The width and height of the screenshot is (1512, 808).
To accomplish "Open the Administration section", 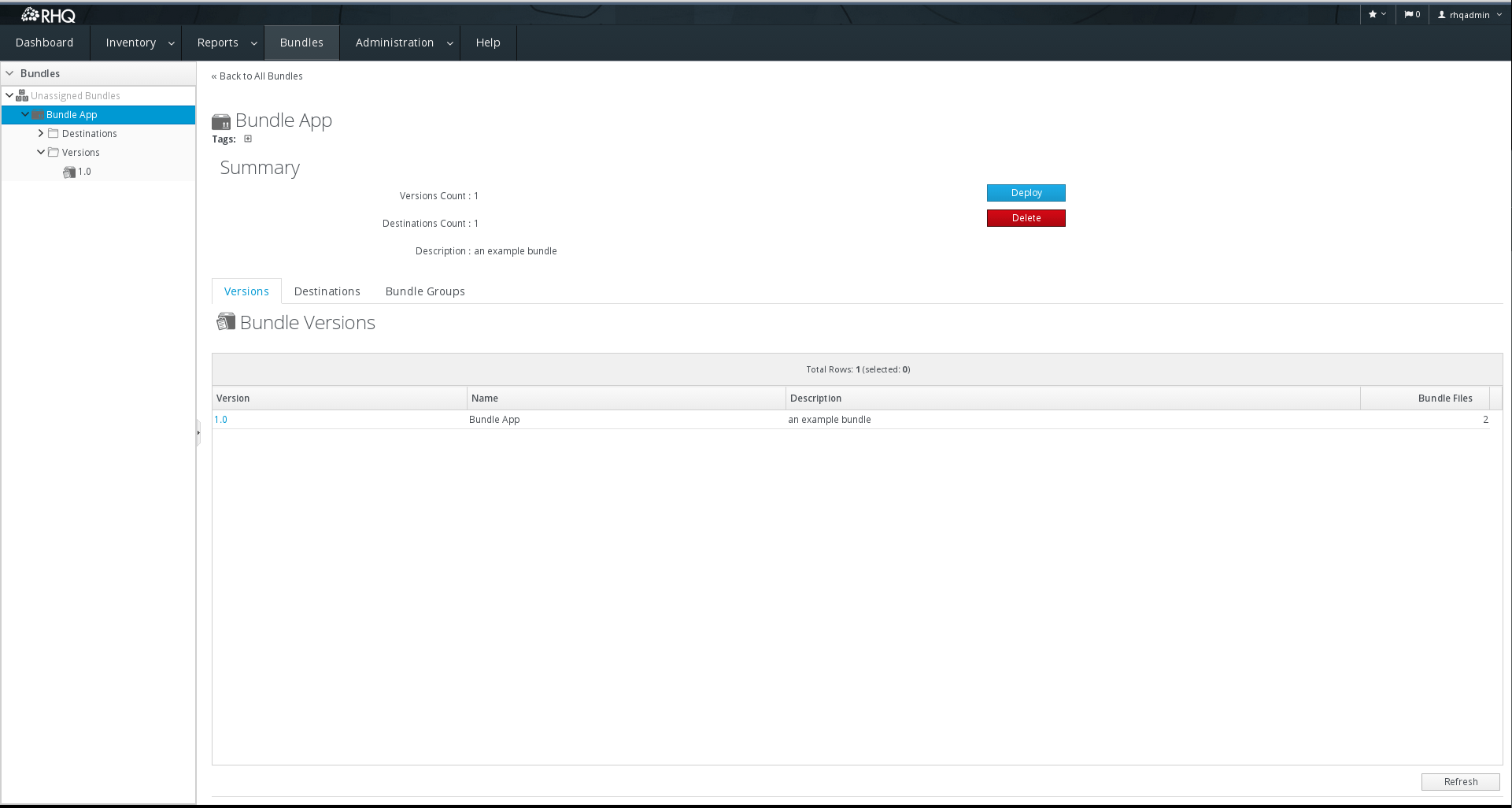I will pyautogui.click(x=394, y=43).
